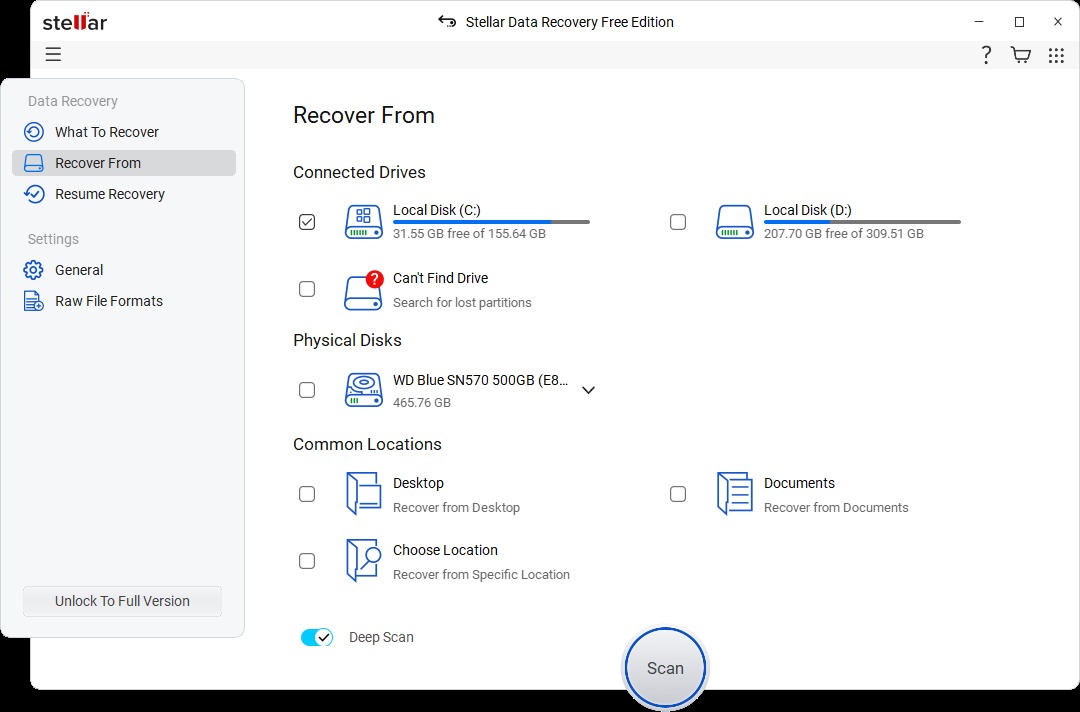The width and height of the screenshot is (1080, 712).
Task: Click the Scan button
Action: pos(664,667)
